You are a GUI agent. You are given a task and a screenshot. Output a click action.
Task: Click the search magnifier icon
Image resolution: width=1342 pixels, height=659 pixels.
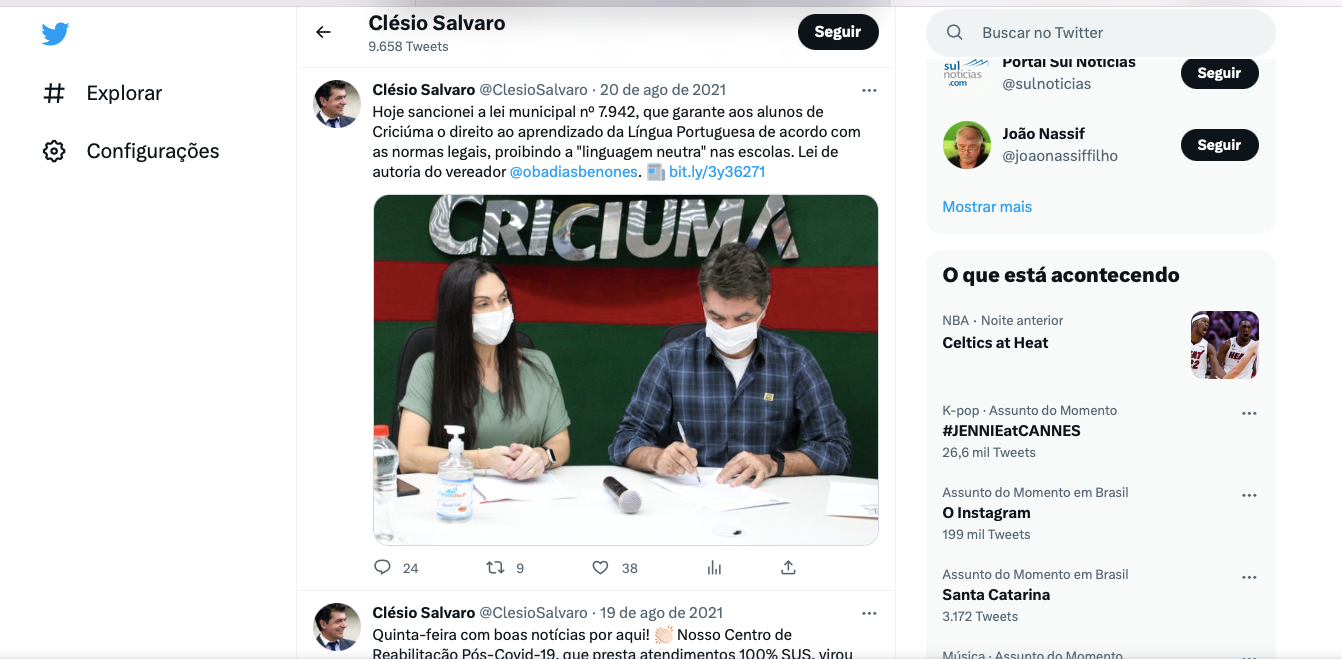tap(954, 33)
